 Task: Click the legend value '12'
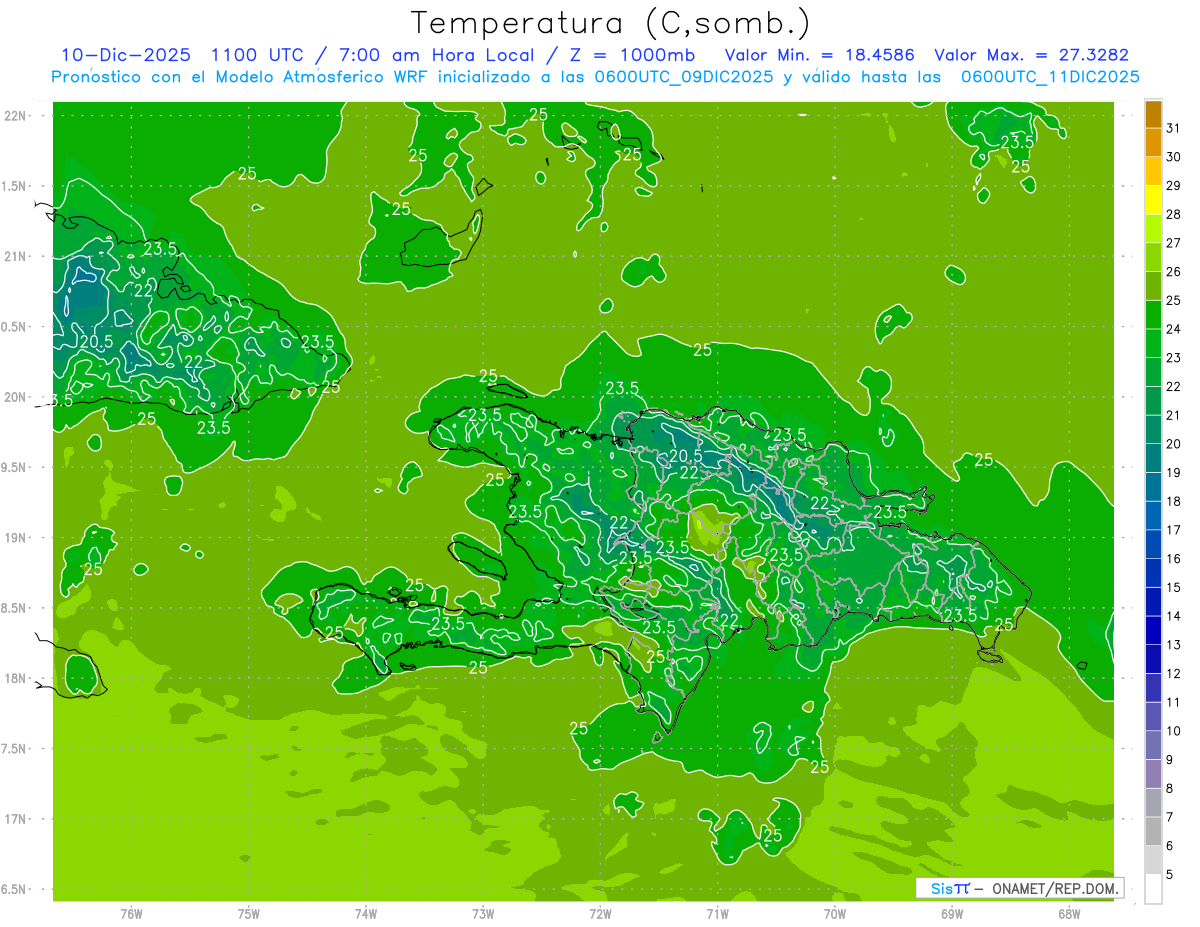click(1174, 674)
